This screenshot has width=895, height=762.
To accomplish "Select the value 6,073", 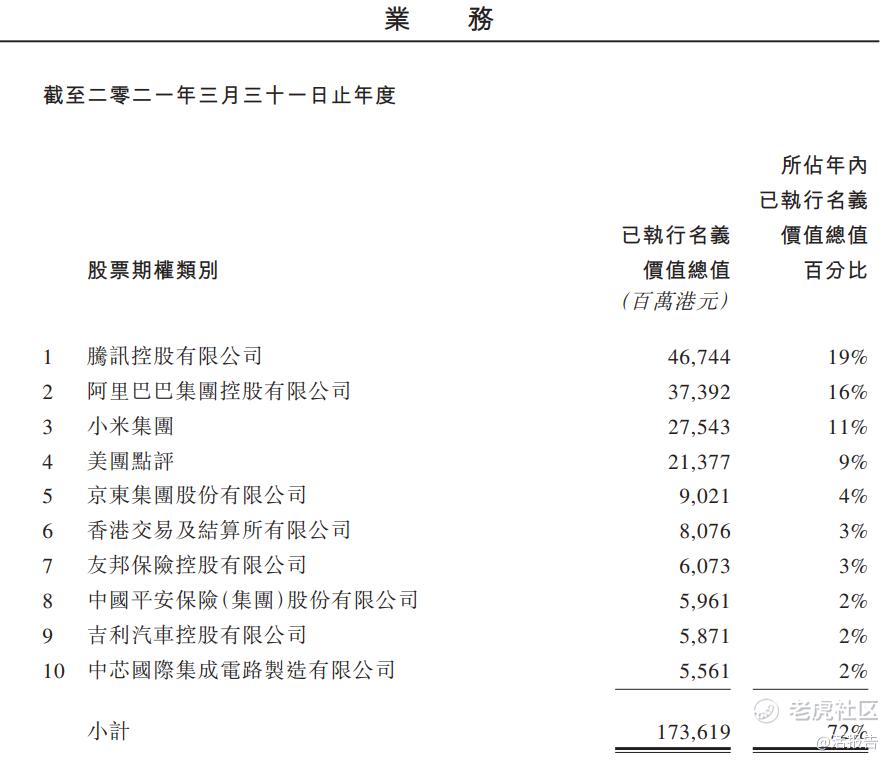I will click(x=704, y=566).
